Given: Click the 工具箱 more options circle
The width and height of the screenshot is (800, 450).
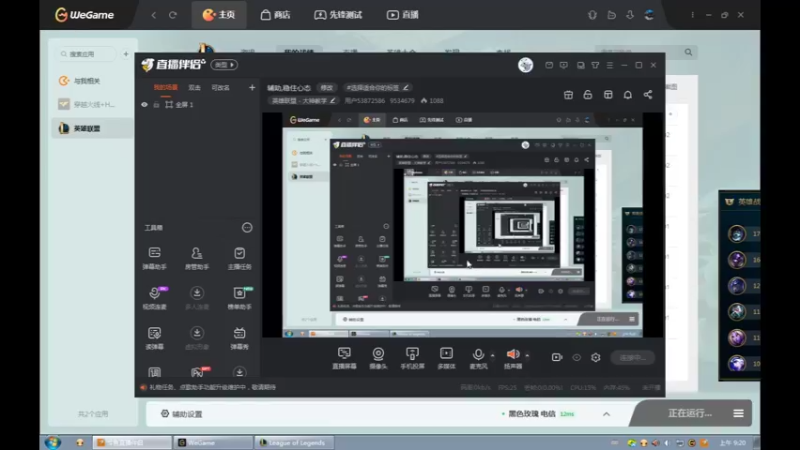Looking at the screenshot, I should 247,228.
